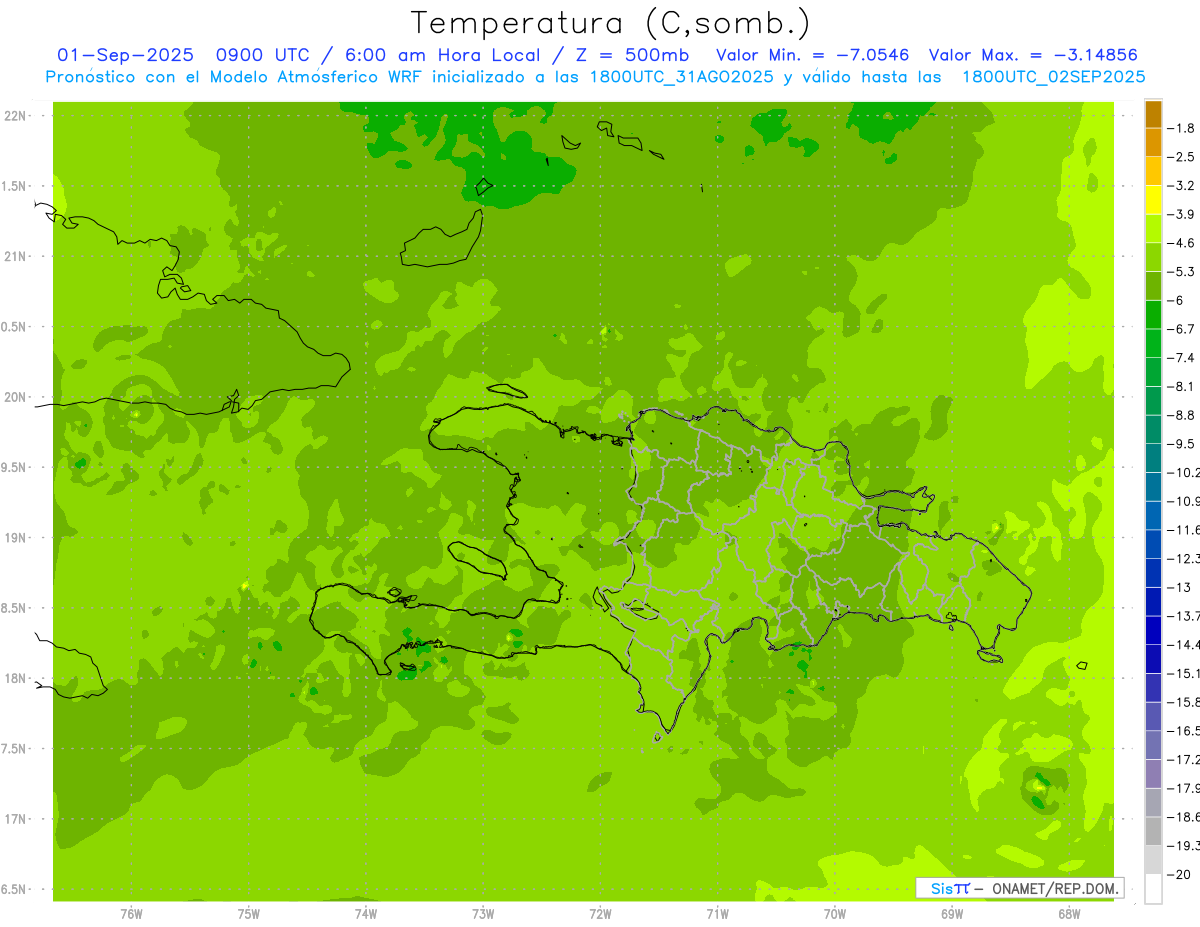Click the '69W' longitude label
This screenshot has width=1200, height=927.
[x=951, y=913]
